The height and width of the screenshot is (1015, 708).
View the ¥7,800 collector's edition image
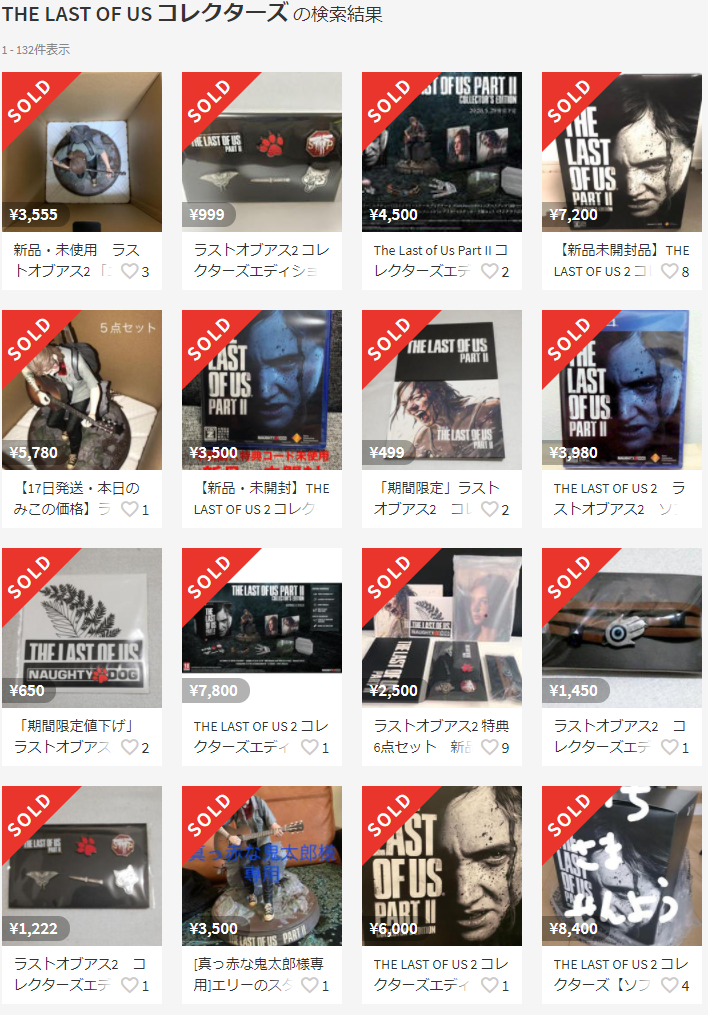pyautogui.click(x=262, y=628)
